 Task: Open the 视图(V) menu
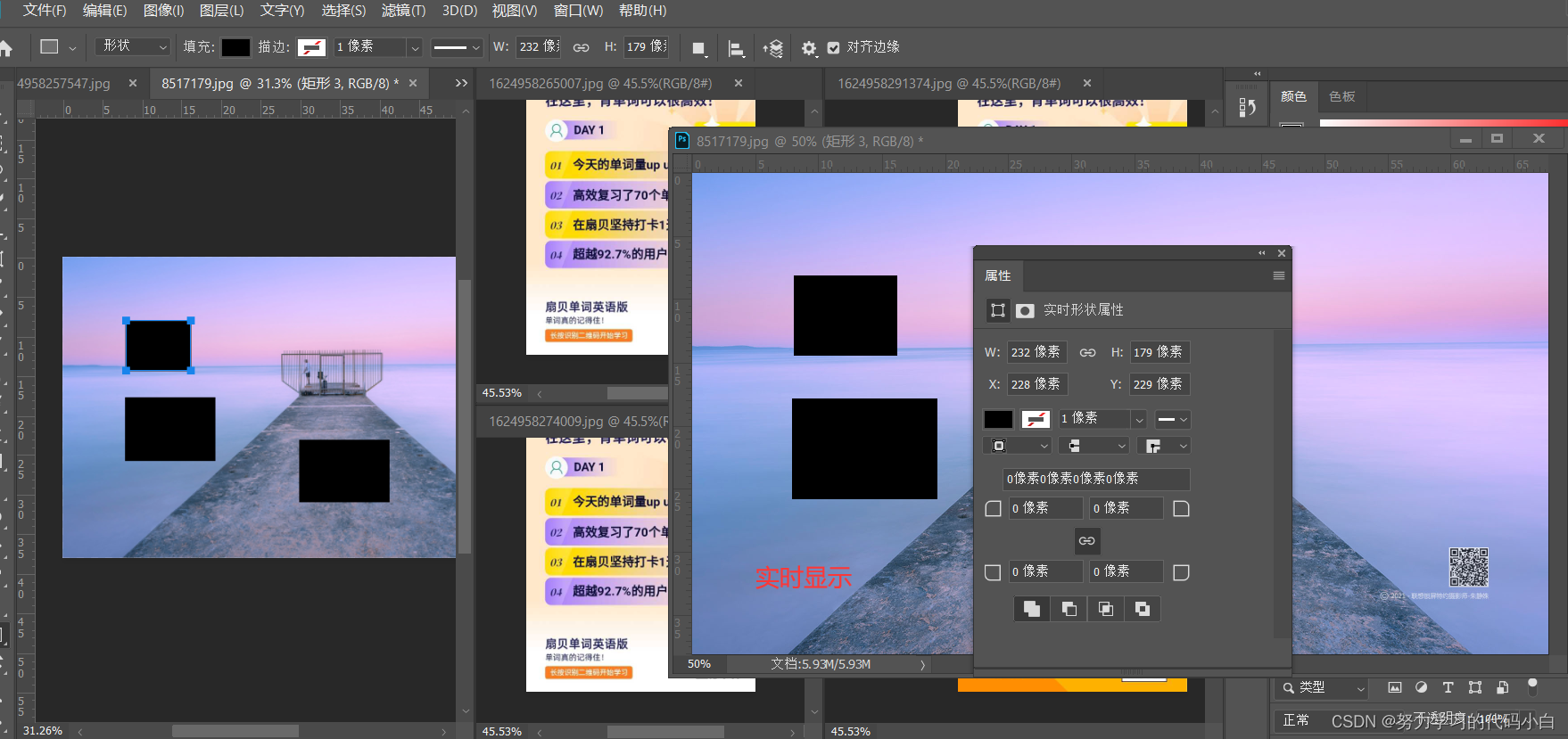click(x=515, y=11)
